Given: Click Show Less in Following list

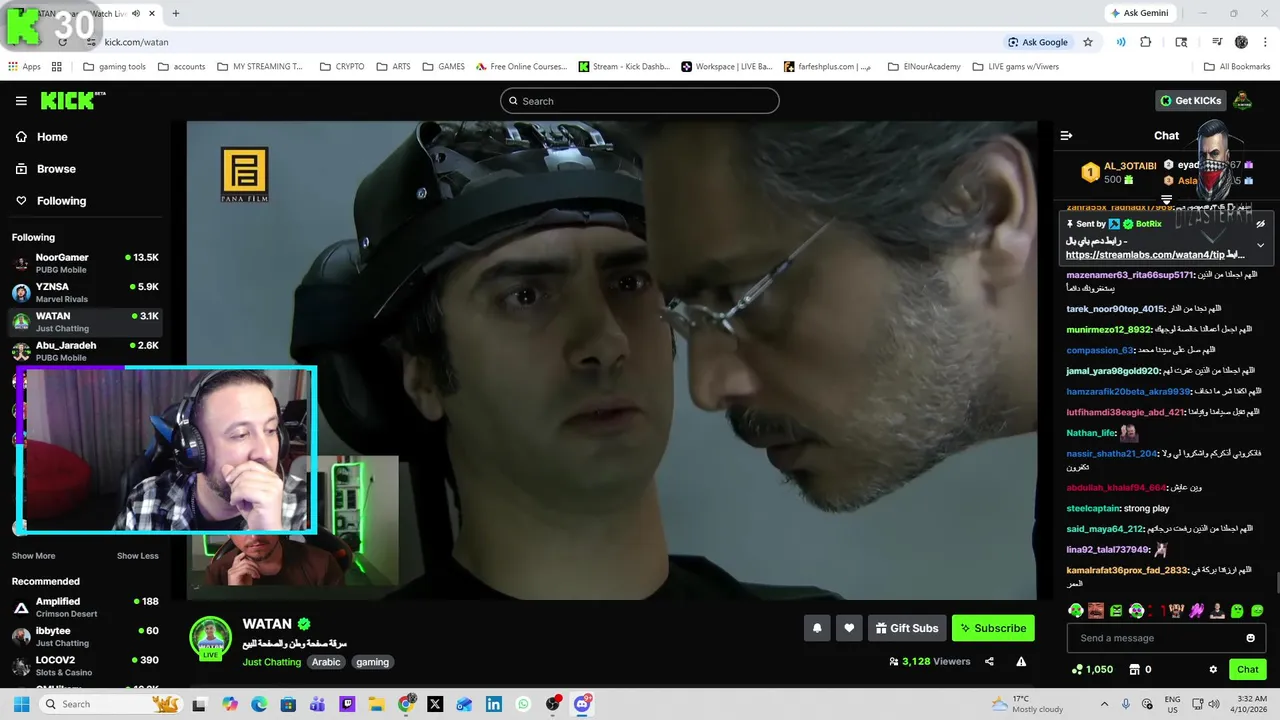Looking at the screenshot, I should point(137,556).
